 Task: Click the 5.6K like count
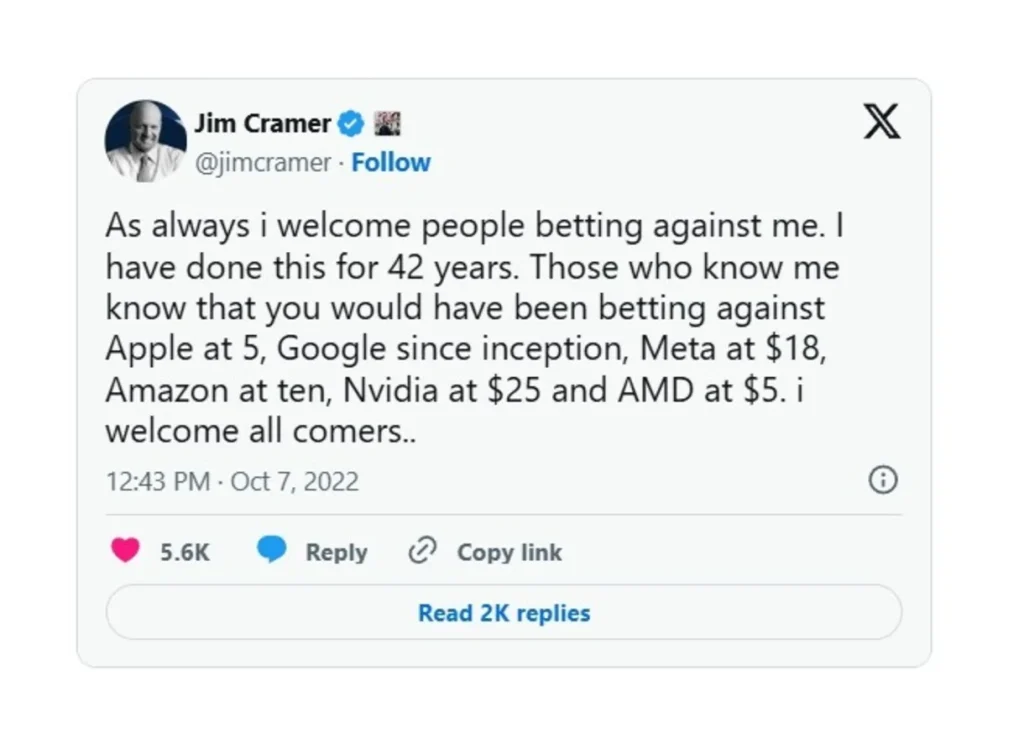[185, 552]
